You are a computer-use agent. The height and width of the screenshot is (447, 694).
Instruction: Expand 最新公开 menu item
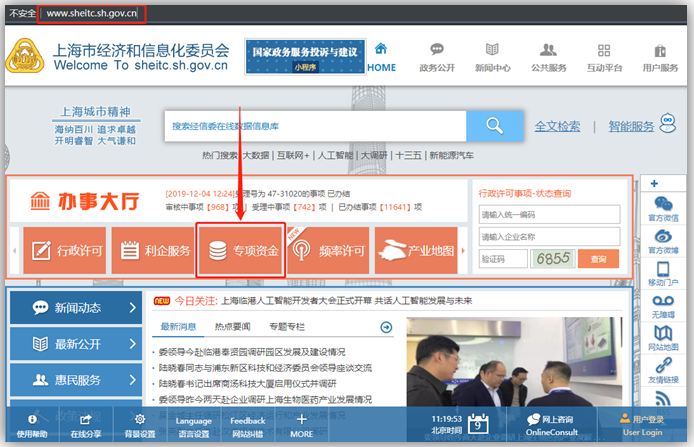[x=76, y=344]
